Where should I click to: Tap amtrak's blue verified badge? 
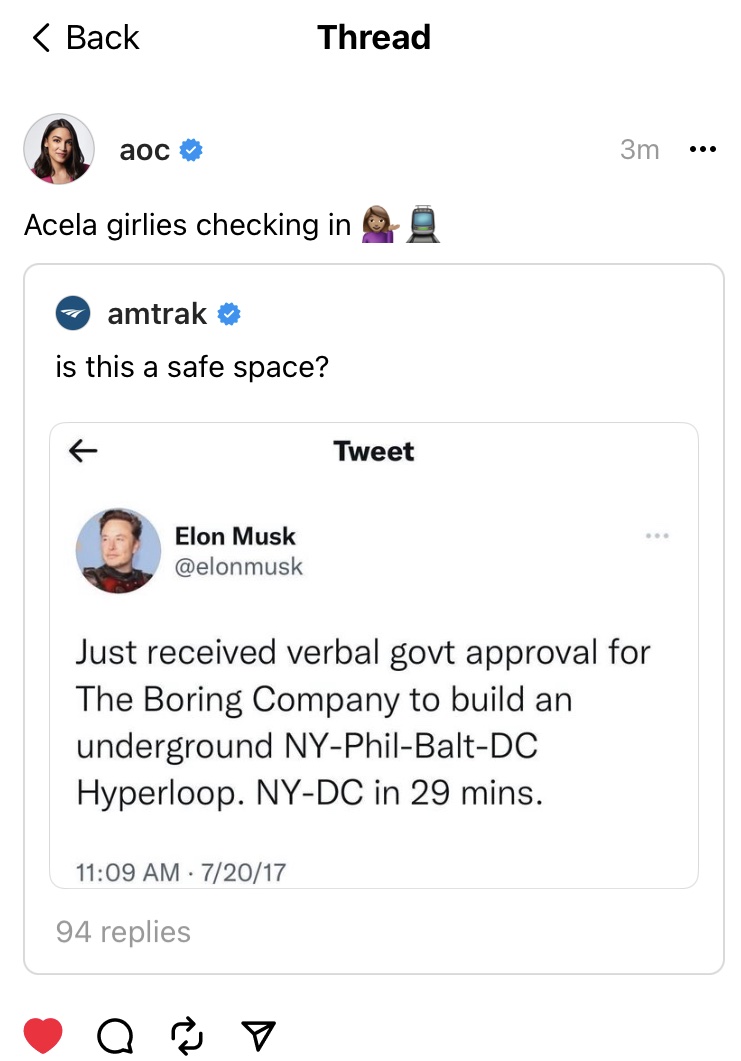(x=229, y=314)
